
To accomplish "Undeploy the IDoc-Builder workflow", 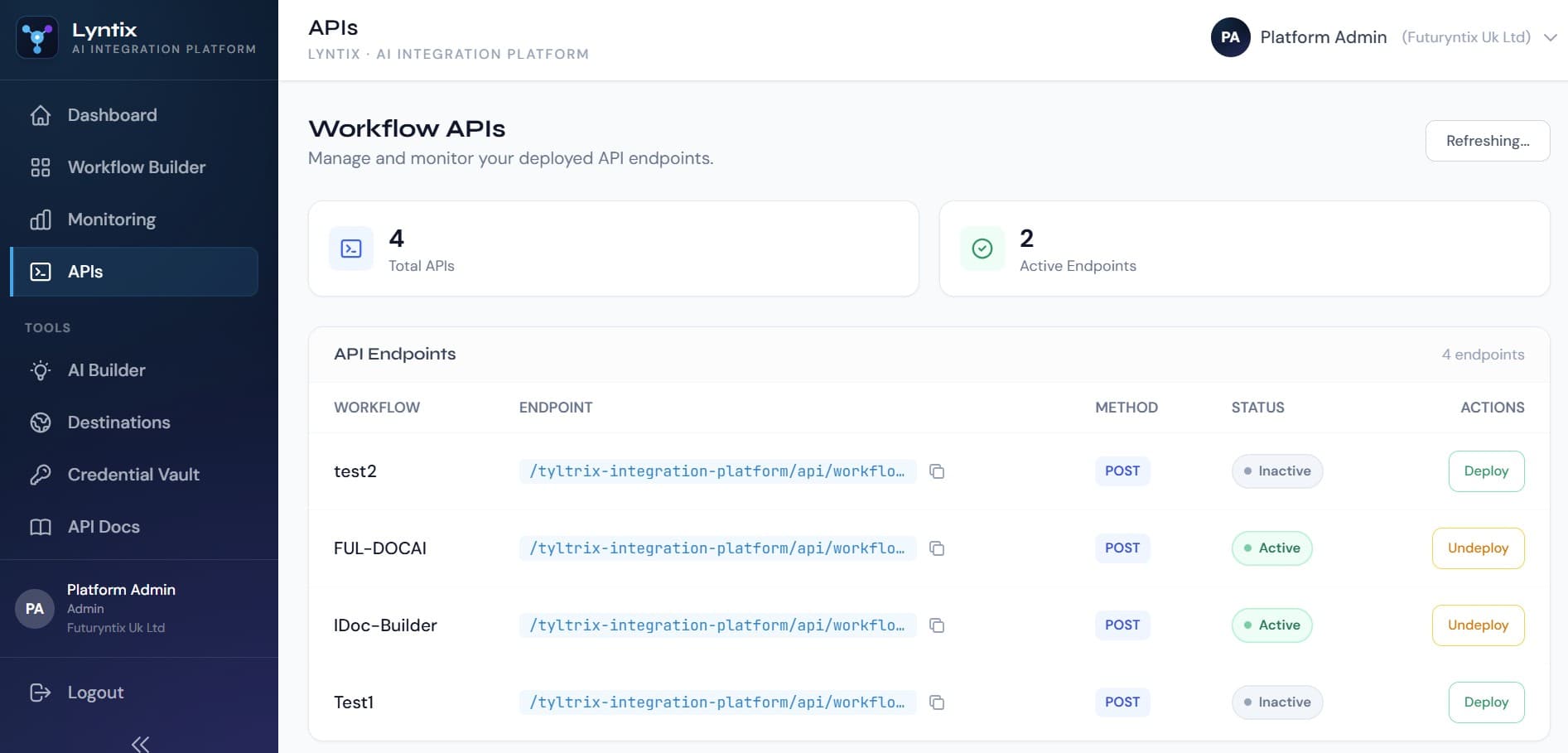I will (1478, 625).
